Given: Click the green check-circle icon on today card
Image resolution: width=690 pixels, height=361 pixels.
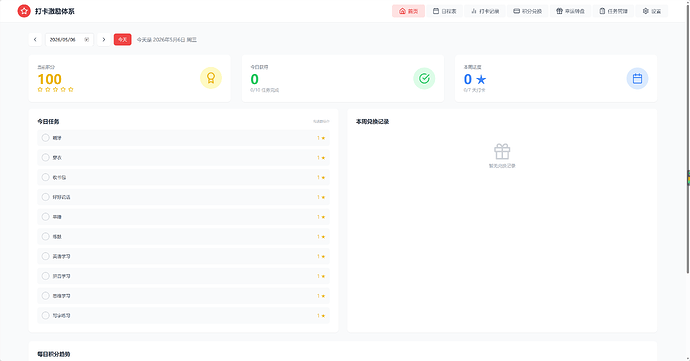Looking at the screenshot, I should [424, 78].
